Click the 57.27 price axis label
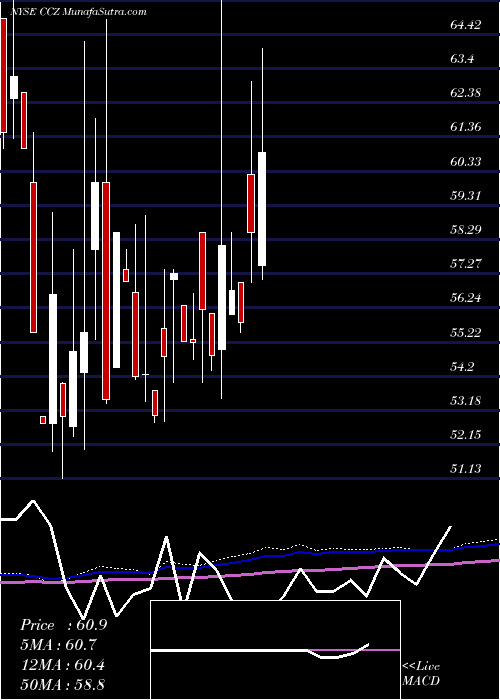 466,263
